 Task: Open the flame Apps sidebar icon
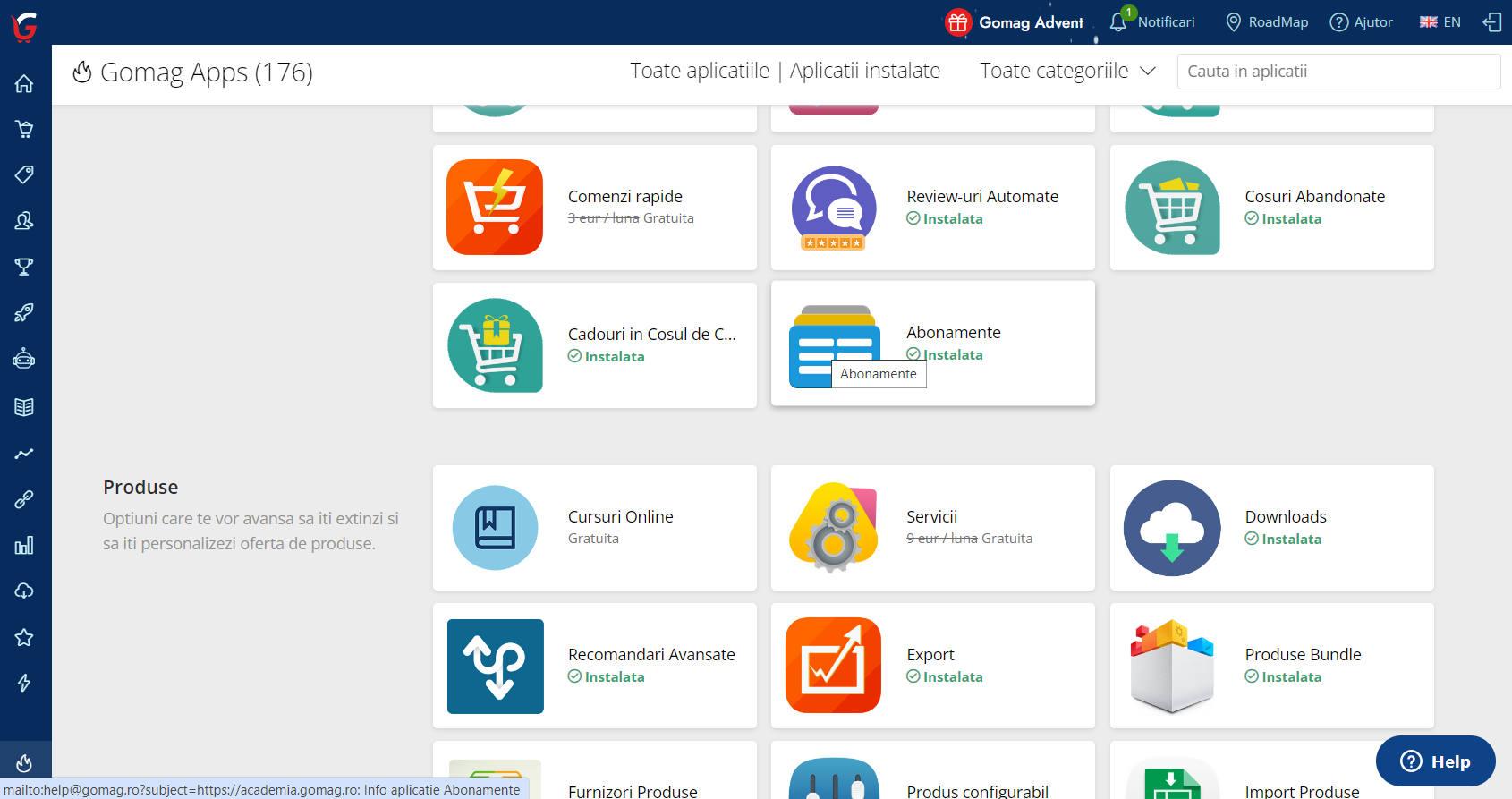(24, 763)
